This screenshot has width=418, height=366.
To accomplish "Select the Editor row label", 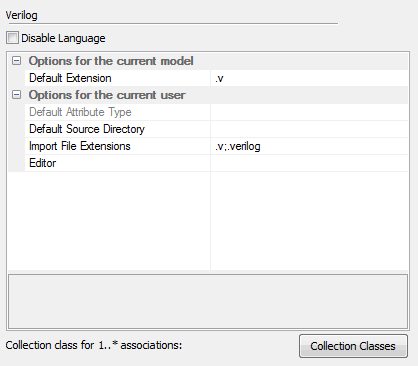I will pyautogui.click(x=43, y=163).
